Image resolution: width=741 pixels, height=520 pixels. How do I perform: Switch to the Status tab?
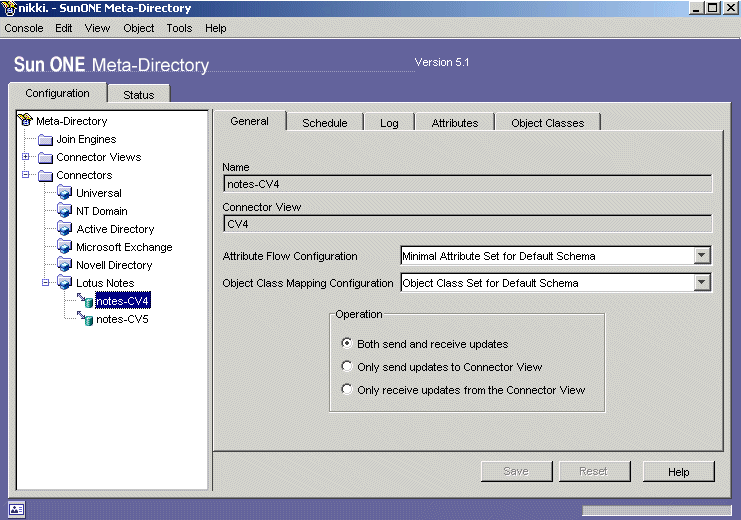pyautogui.click(x=138, y=95)
